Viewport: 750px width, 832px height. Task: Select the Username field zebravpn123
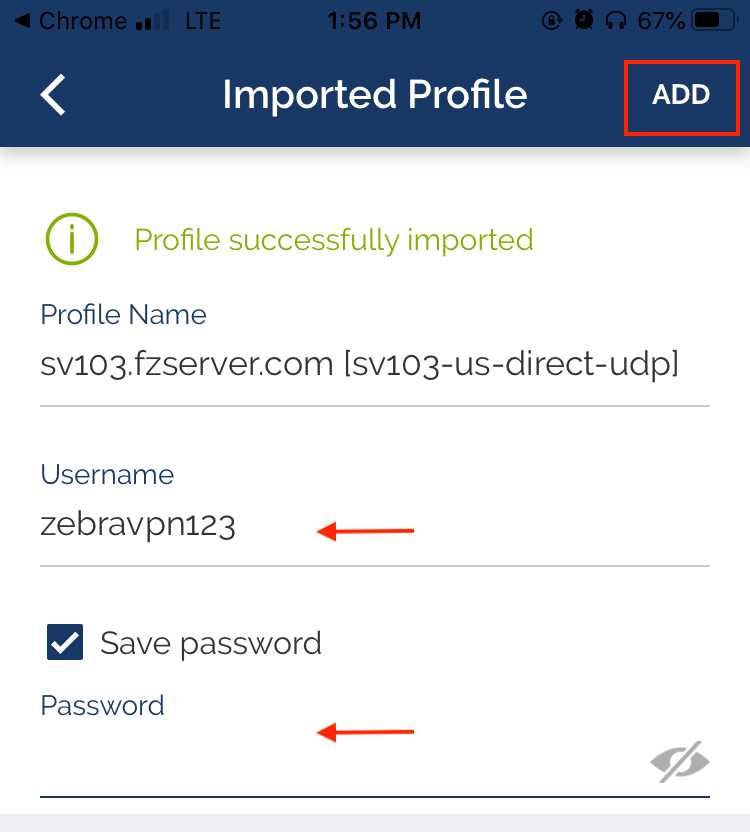(375, 526)
